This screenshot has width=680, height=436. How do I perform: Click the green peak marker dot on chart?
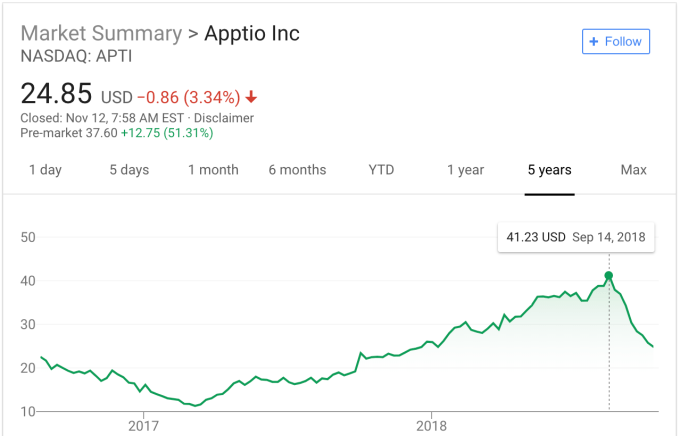point(609,275)
